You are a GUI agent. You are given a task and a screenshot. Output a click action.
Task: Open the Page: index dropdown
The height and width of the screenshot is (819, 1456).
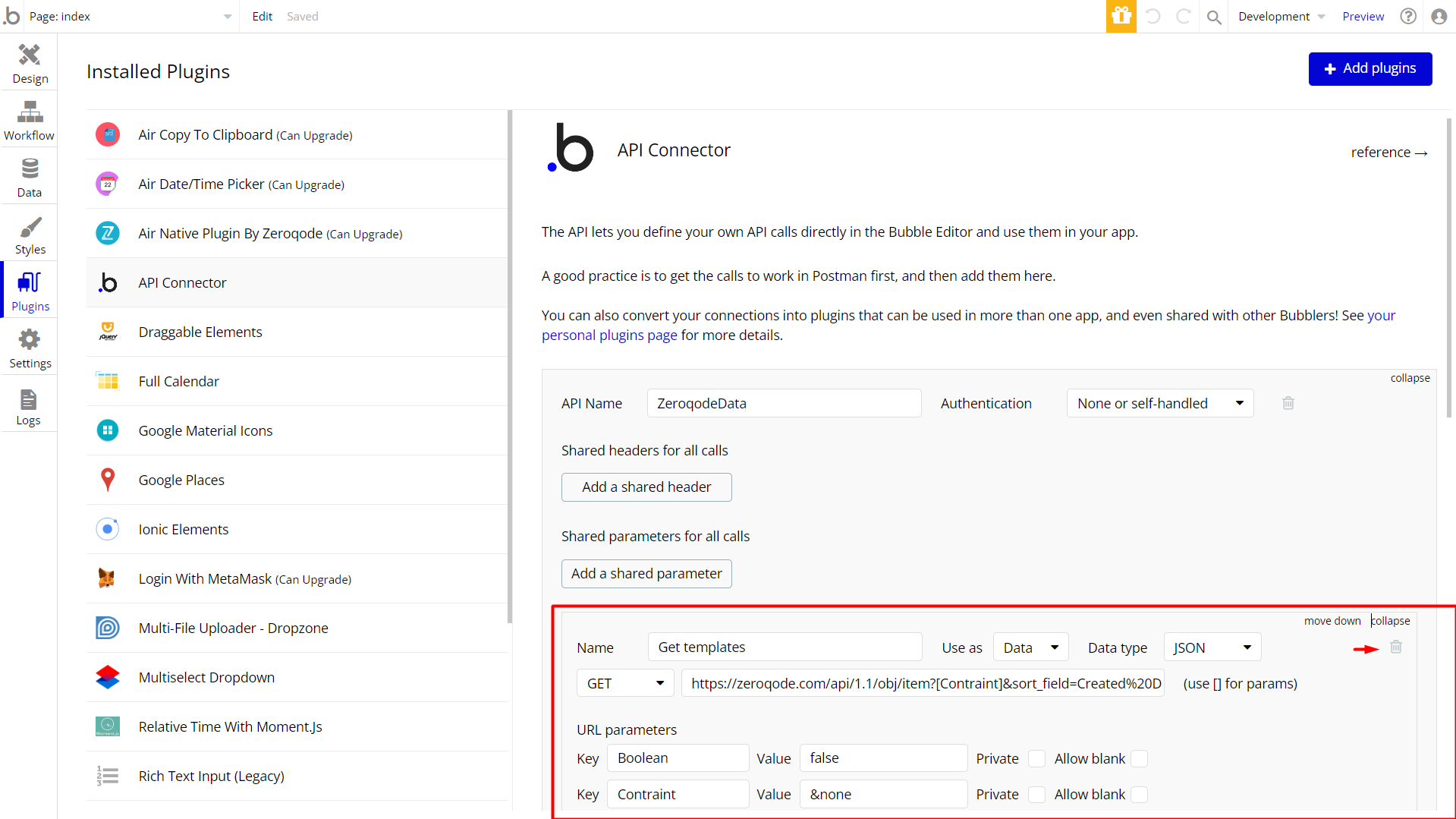(131, 17)
